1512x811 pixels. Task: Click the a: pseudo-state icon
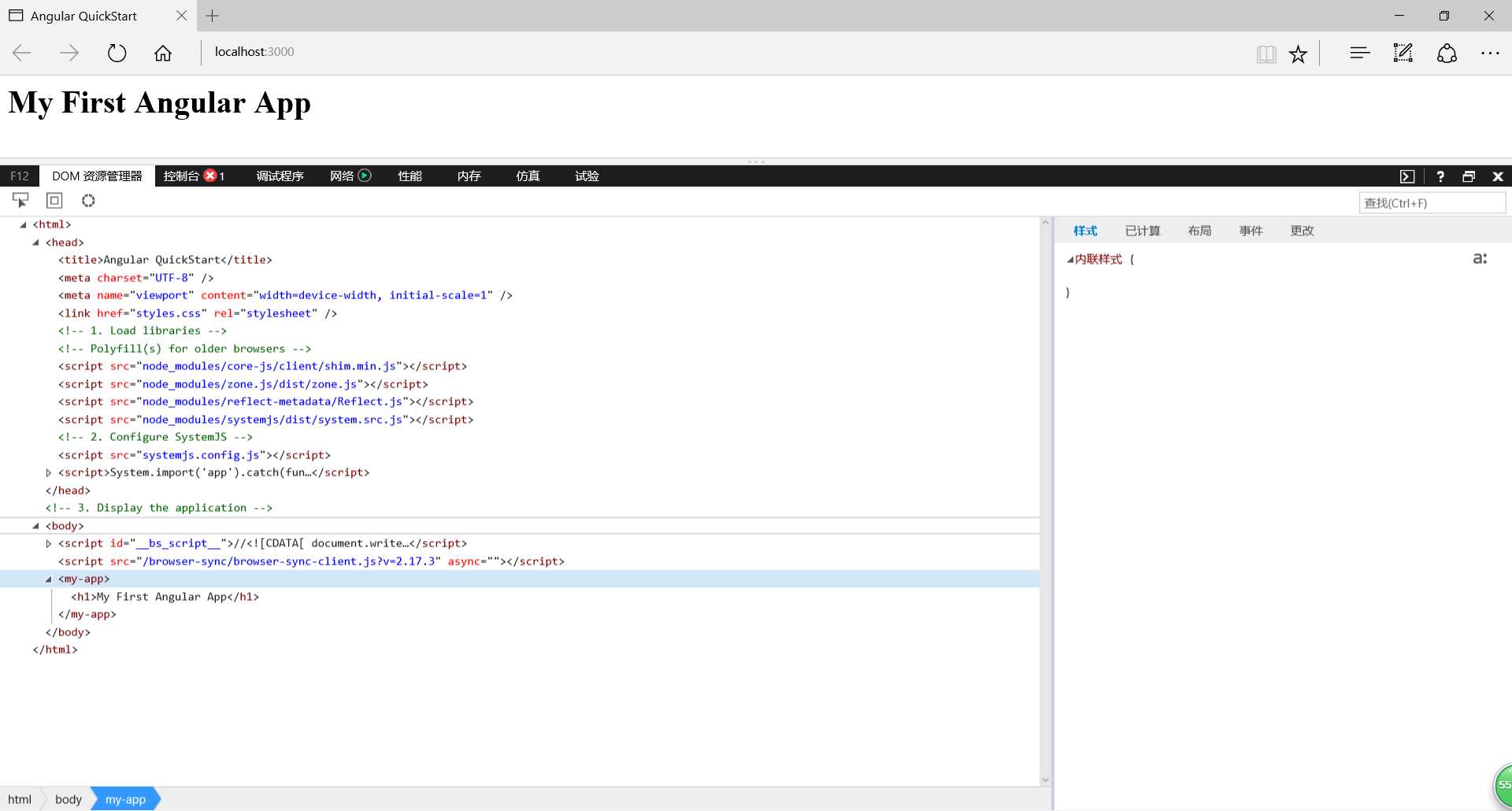coord(1480,258)
